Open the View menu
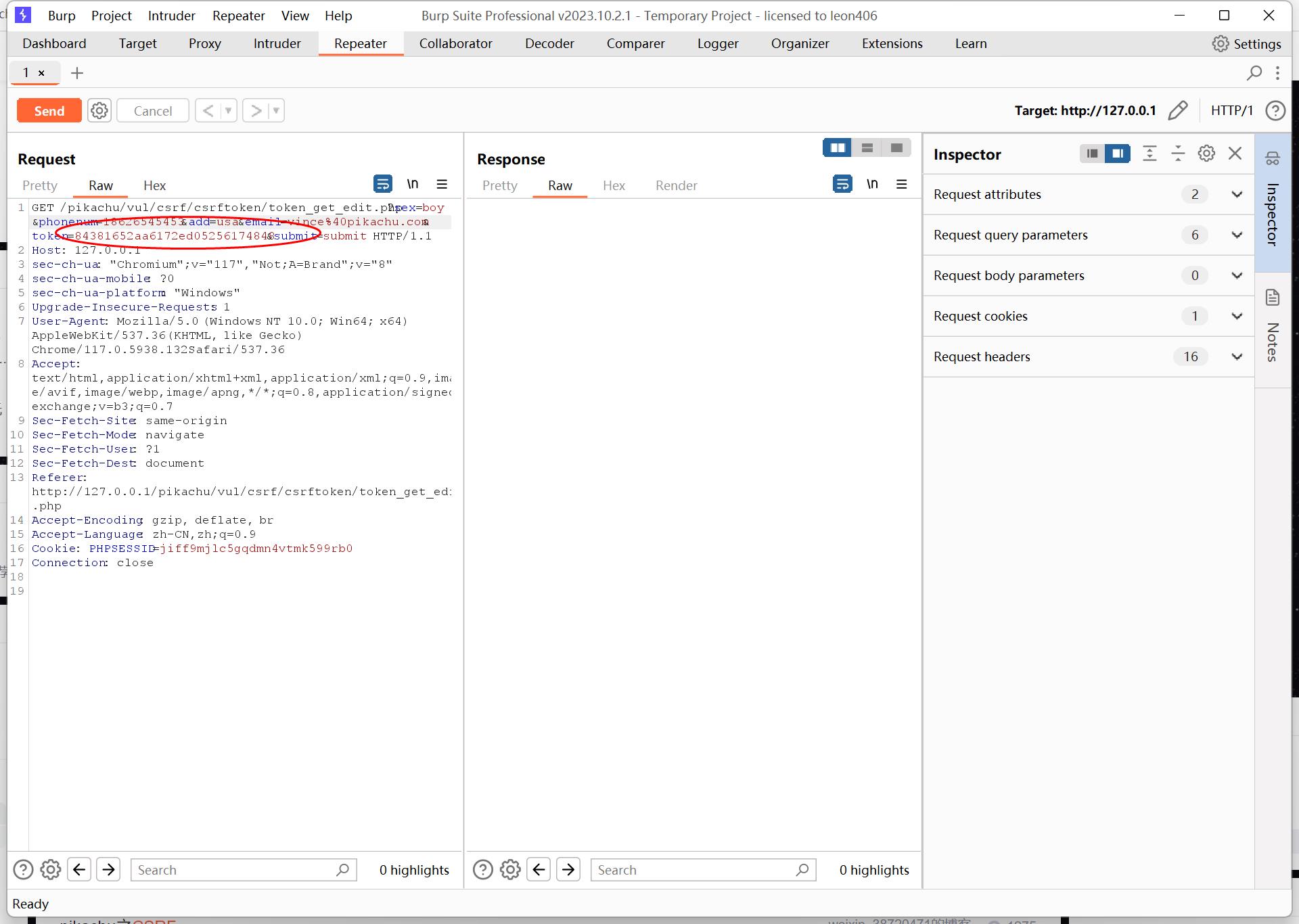 coord(295,16)
